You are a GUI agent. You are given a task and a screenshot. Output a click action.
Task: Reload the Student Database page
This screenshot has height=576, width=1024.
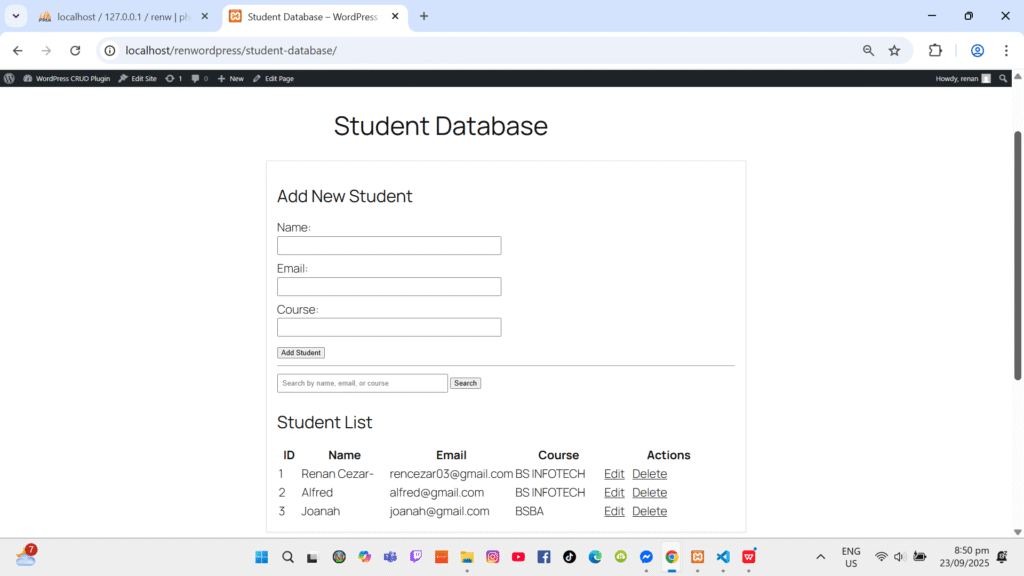click(x=75, y=51)
